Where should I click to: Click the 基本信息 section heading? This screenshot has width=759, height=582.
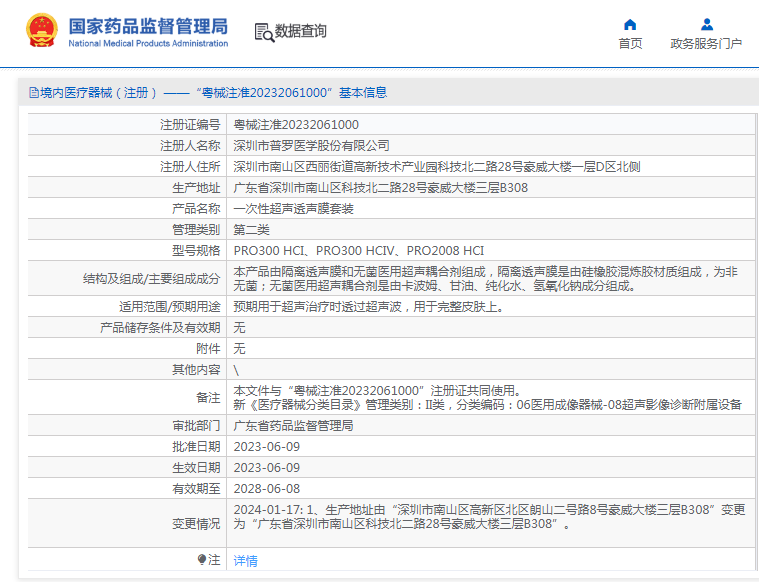click(x=363, y=92)
